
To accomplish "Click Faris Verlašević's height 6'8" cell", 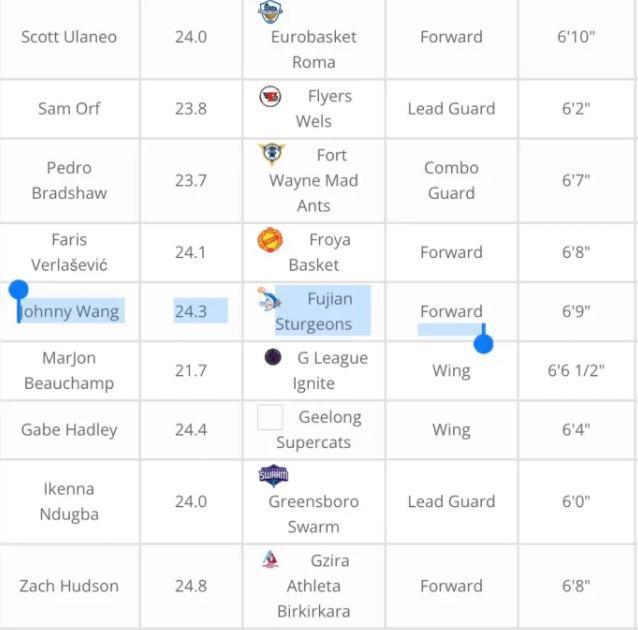I will tap(575, 252).
